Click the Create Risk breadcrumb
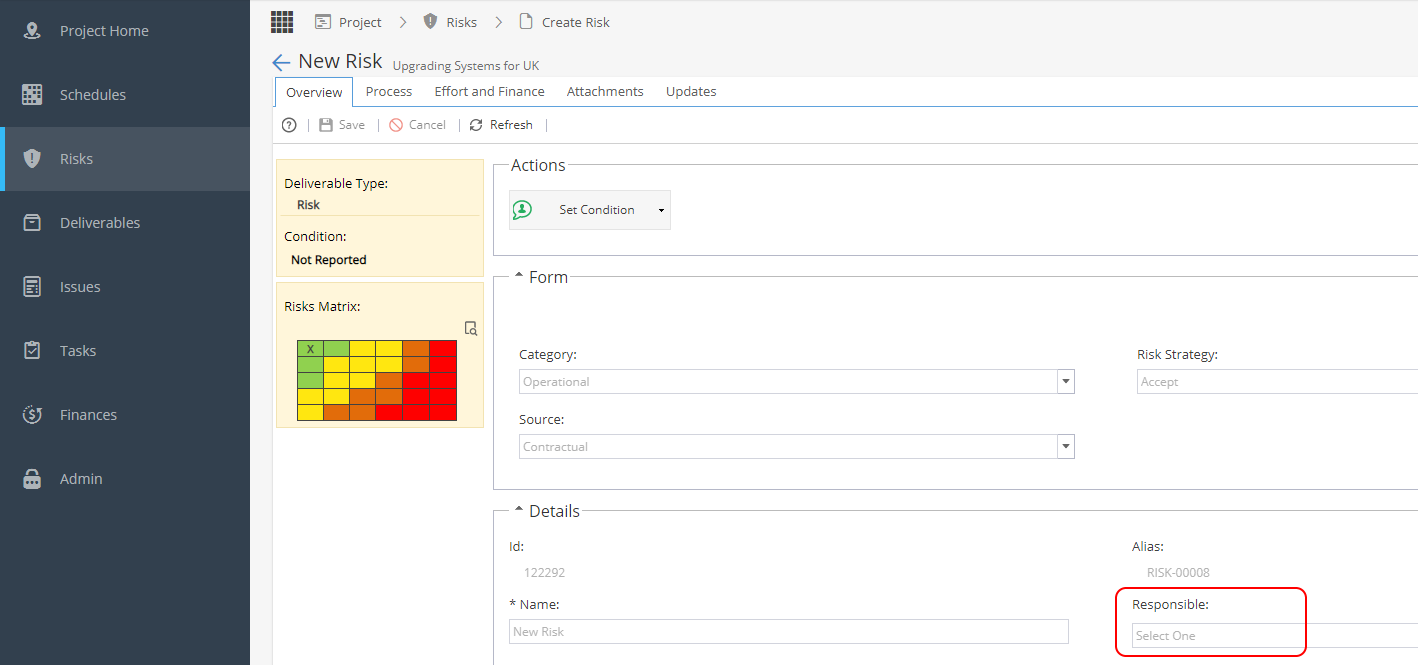 click(576, 22)
